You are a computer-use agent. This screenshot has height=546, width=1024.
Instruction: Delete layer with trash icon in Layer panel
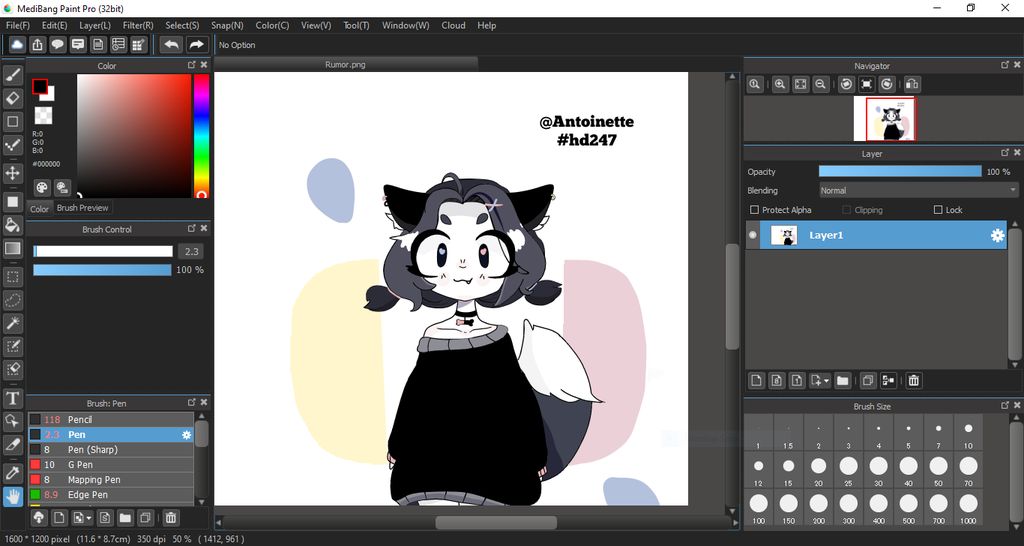tap(914, 380)
